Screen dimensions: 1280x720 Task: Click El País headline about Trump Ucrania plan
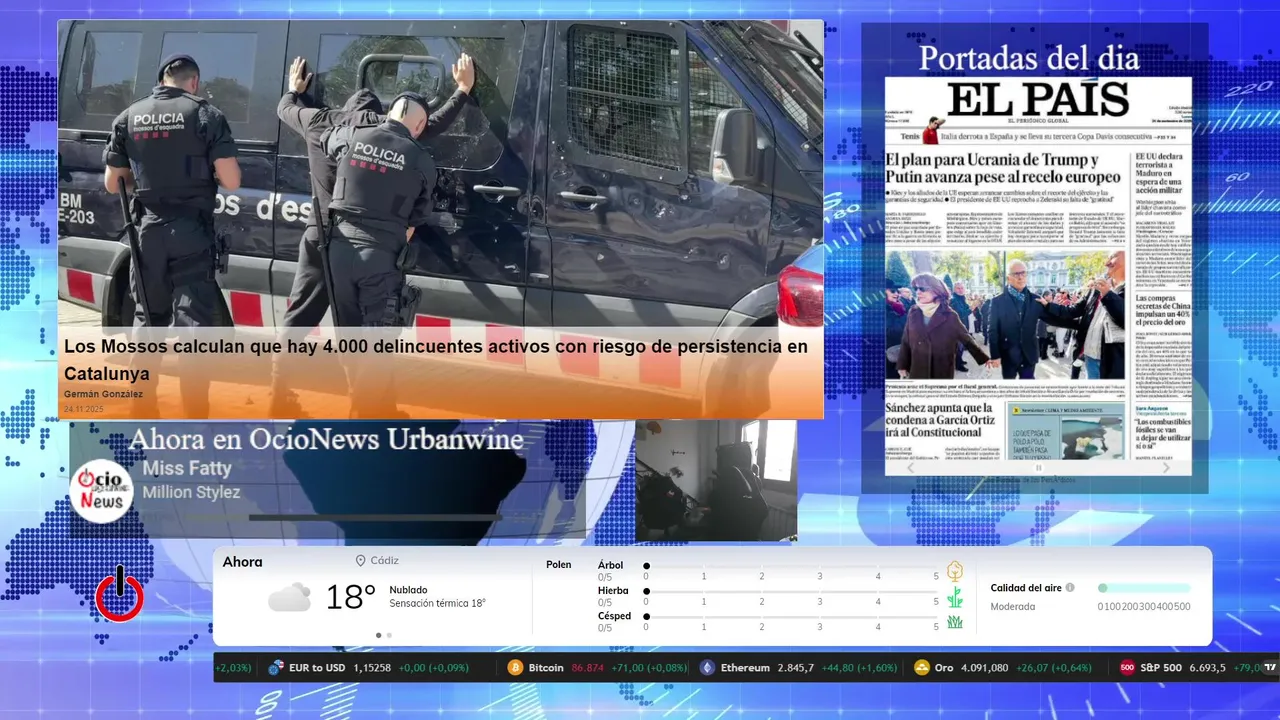1003,169
